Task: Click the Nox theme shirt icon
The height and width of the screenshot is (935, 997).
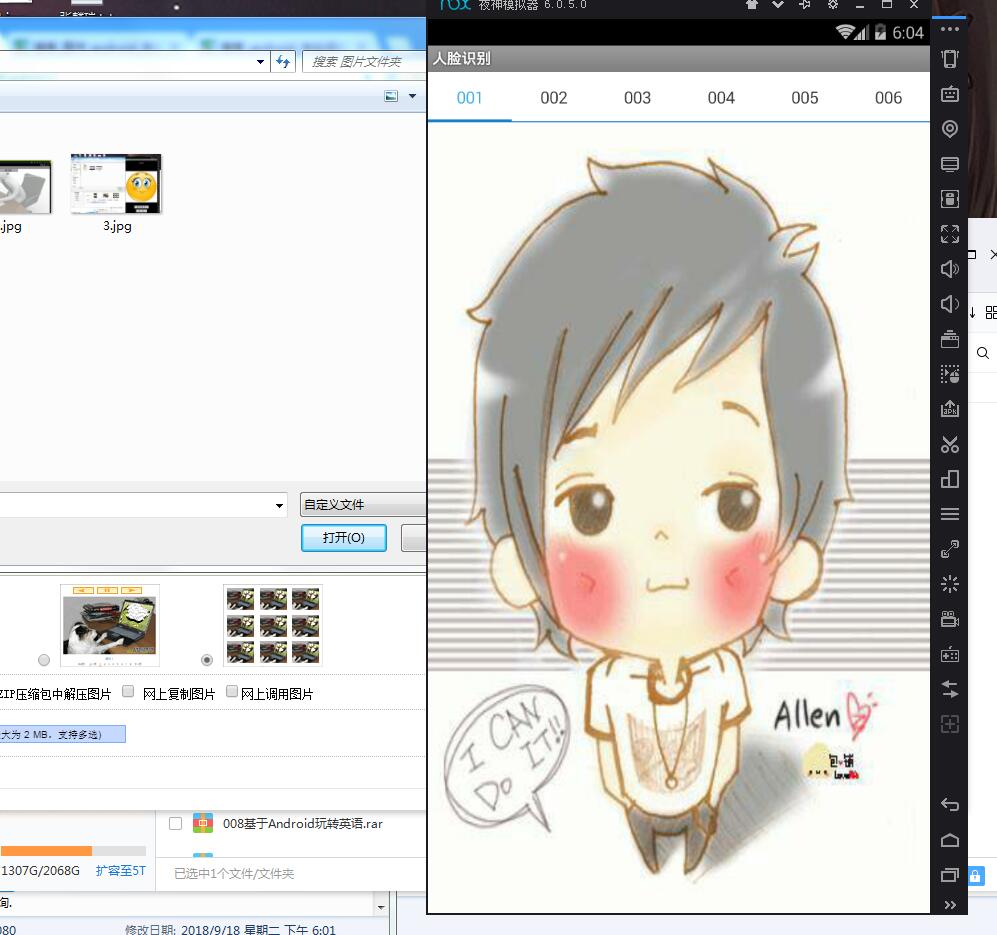Action: coord(752,4)
